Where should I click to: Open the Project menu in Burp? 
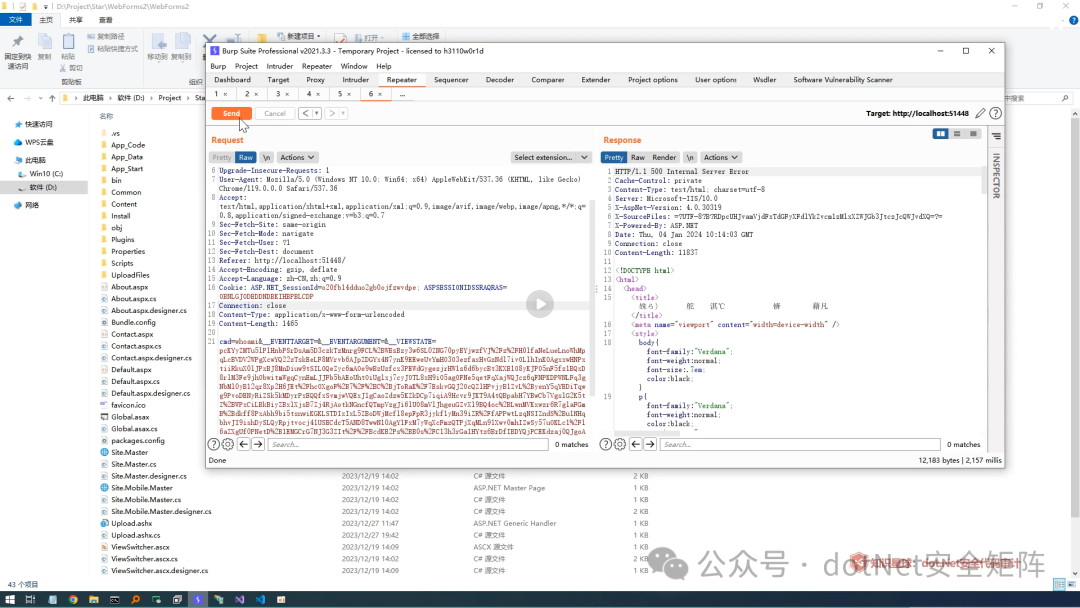pos(246,66)
